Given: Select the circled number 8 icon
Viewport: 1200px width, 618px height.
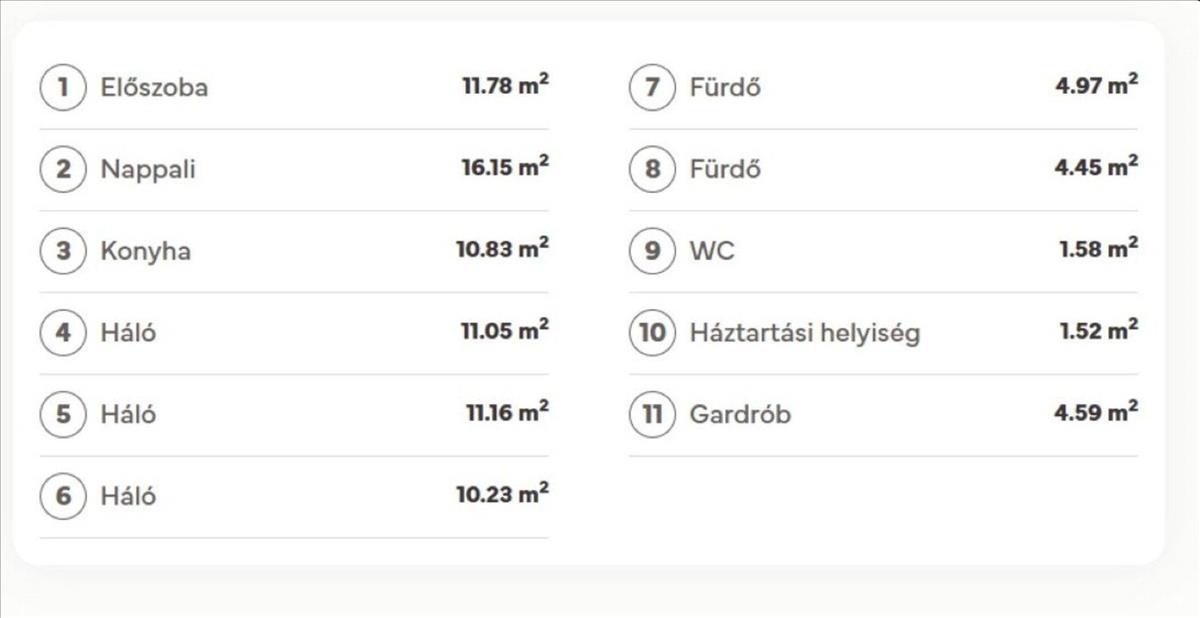Looking at the screenshot, I should pyautogui.click(x=653, y=169).
